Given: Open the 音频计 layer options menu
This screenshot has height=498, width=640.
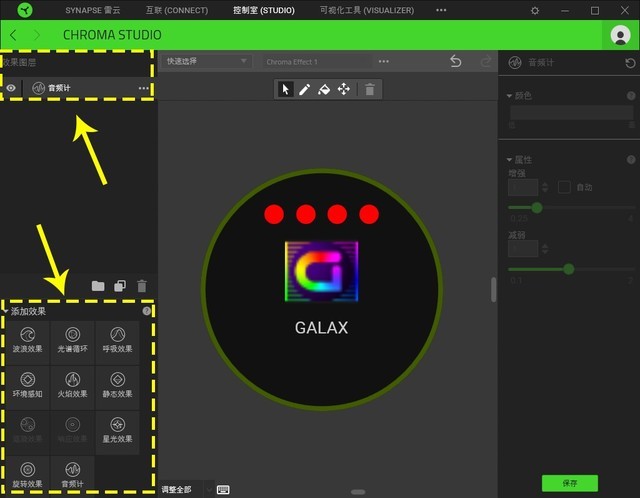Looking at the screenshot, I should point(144,88).
